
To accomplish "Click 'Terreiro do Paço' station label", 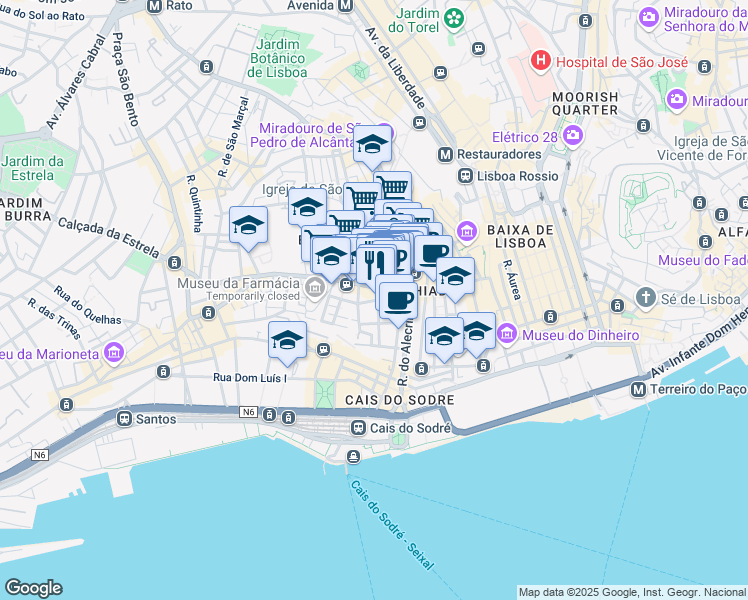I will point(698,389).
